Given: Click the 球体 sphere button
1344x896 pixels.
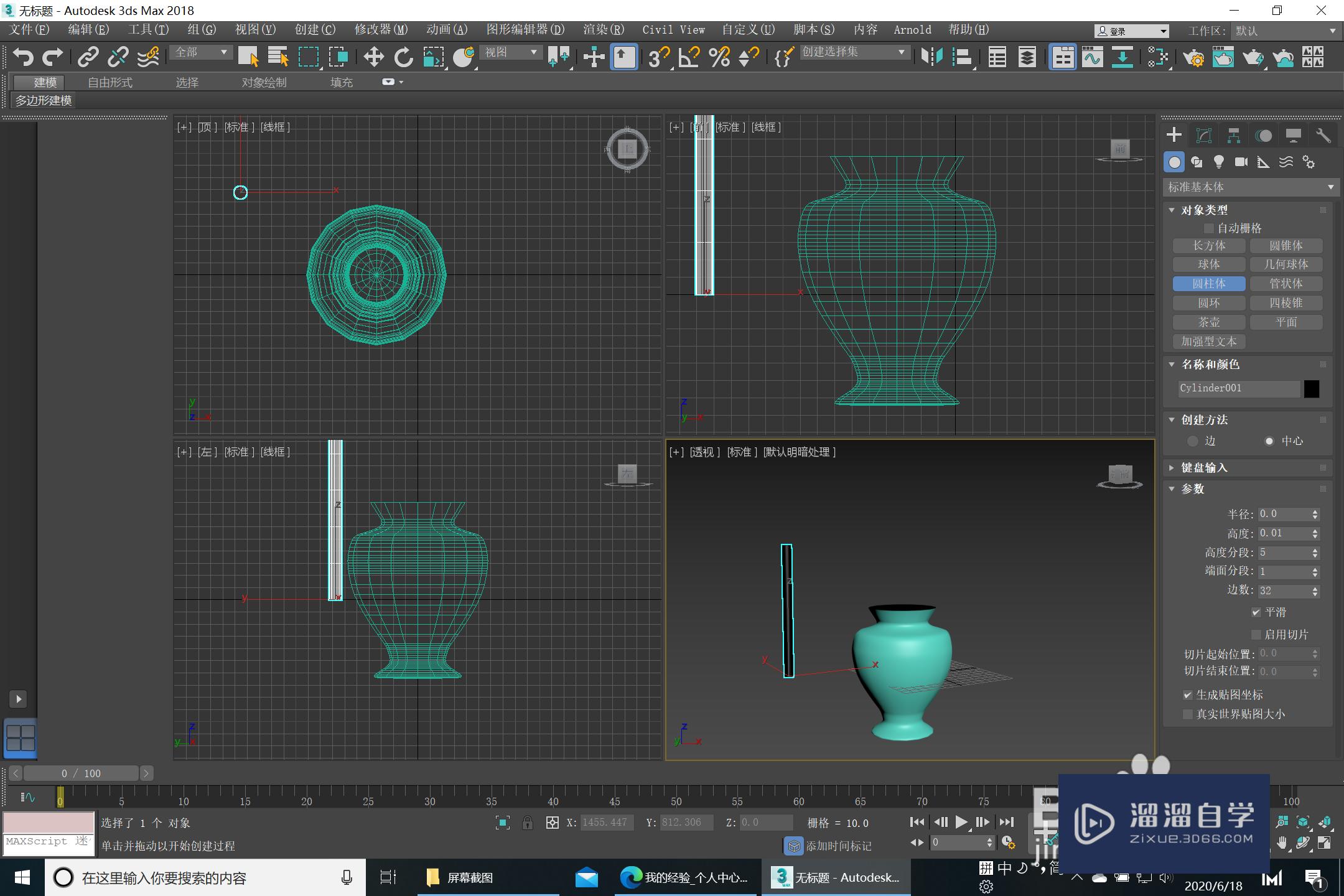Looking at the screenshot, I should point(1208,264).
